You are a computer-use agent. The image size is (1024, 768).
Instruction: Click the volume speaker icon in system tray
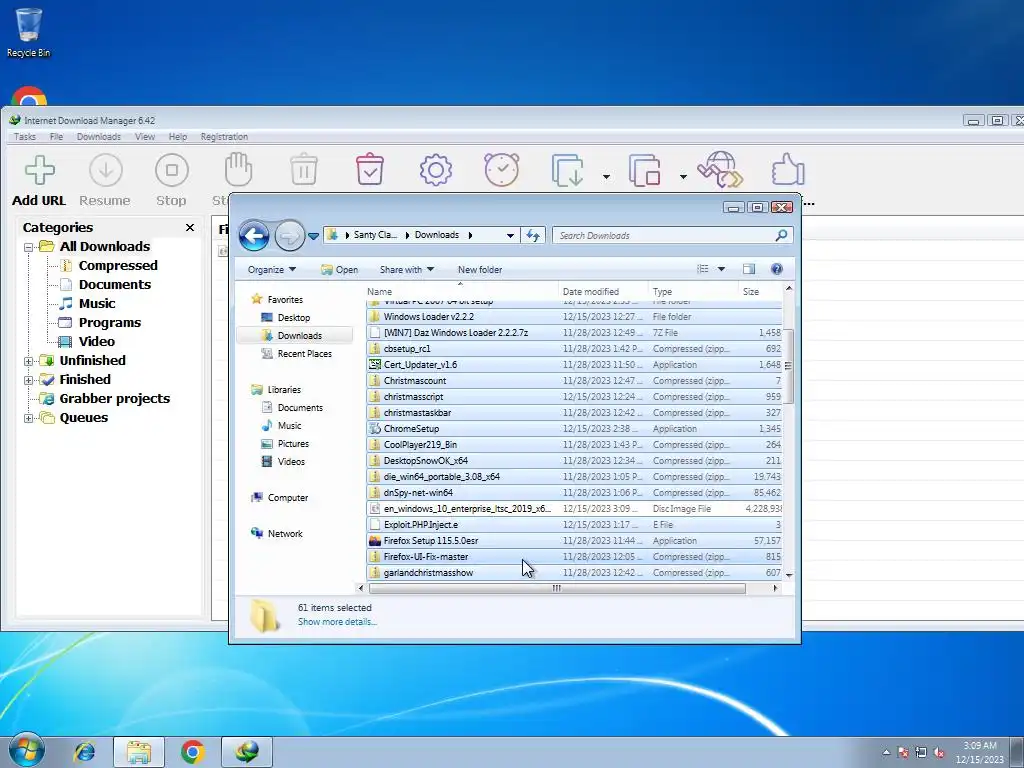tap(939, 752)
